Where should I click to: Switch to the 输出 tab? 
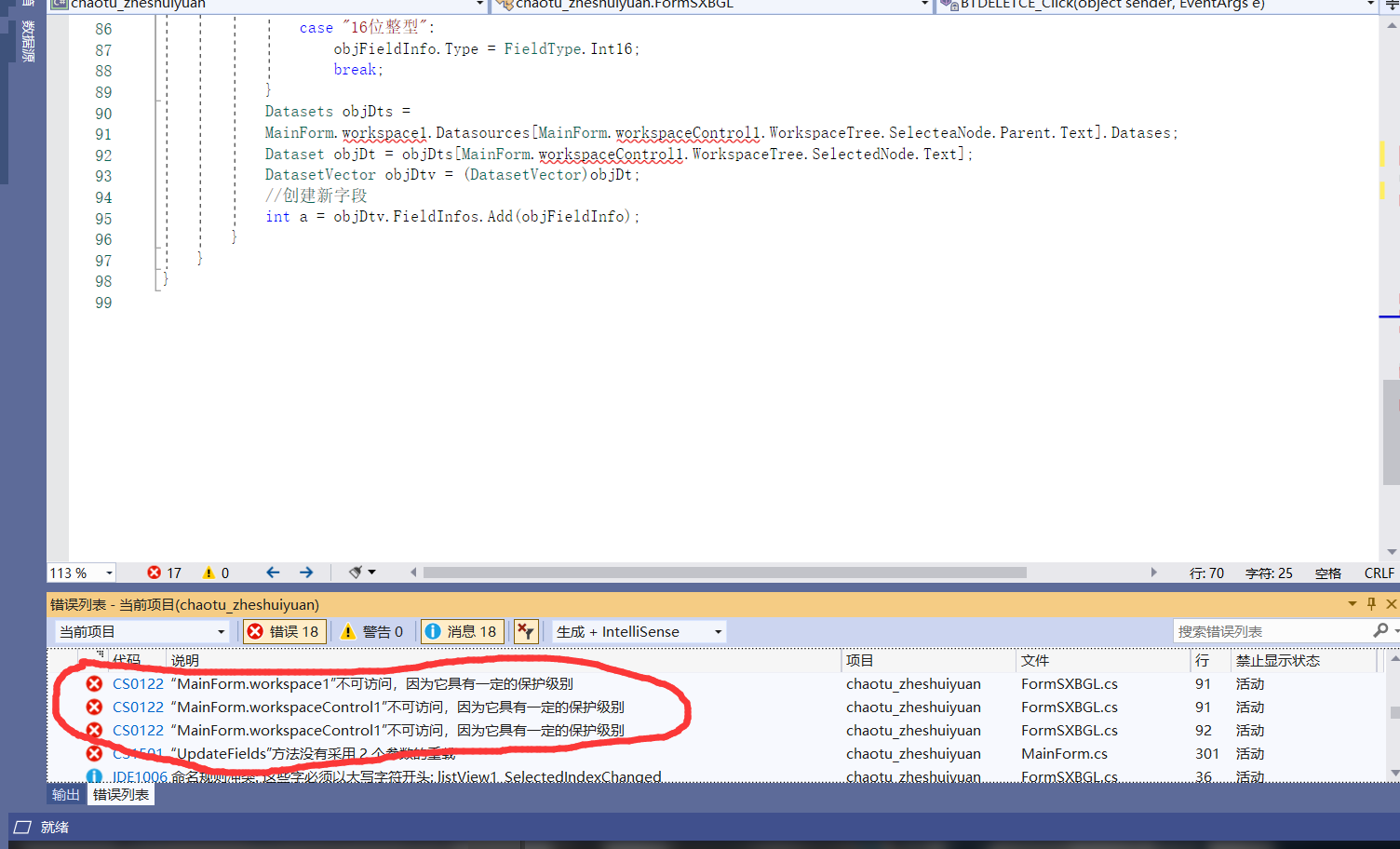66,794
